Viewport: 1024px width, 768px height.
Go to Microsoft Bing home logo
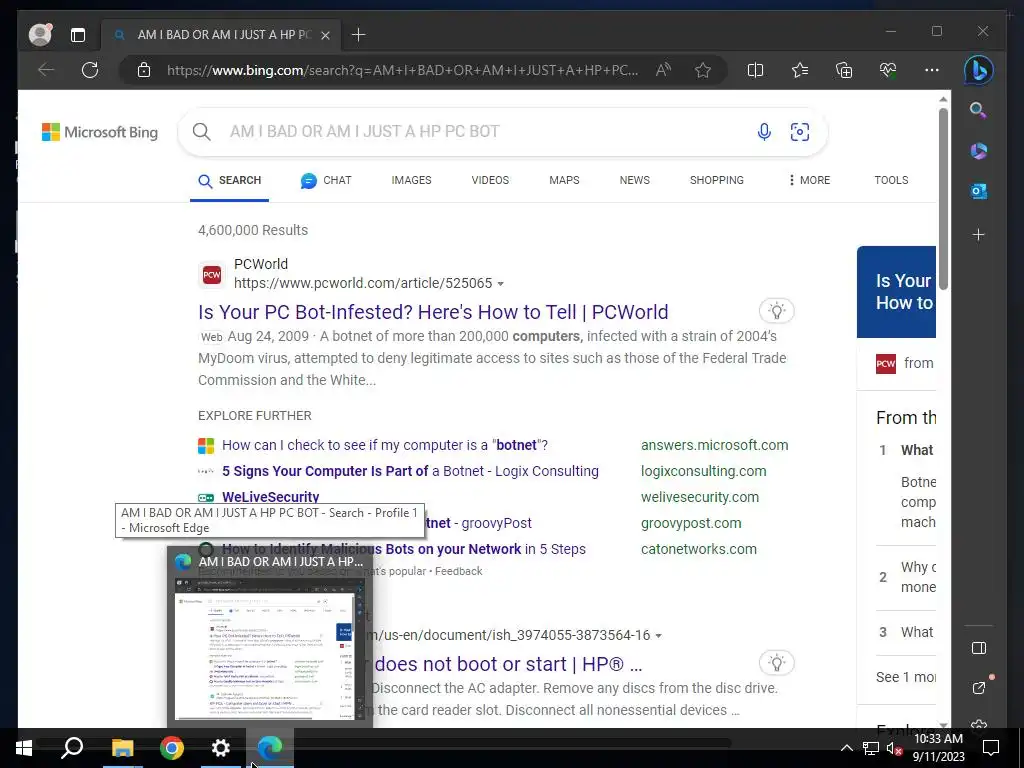point(100,132)
